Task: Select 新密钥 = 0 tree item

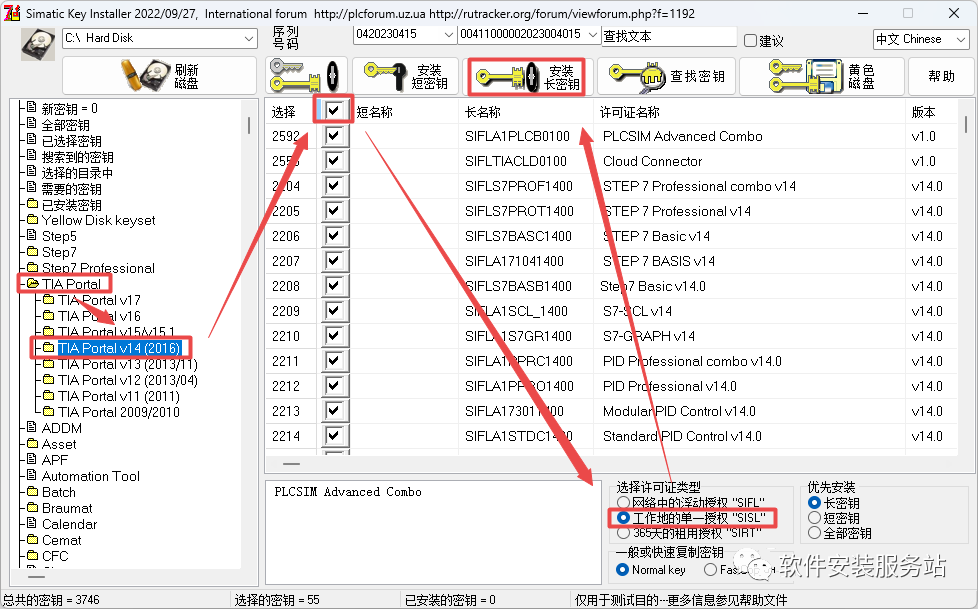Action: [x=69, y=109]
